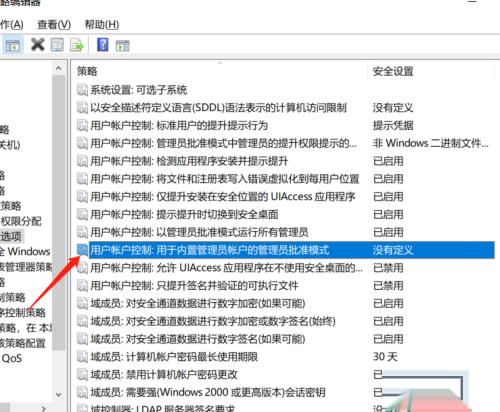
Task: Open the 操作(A) menu
Action: [x=12, y=25]
